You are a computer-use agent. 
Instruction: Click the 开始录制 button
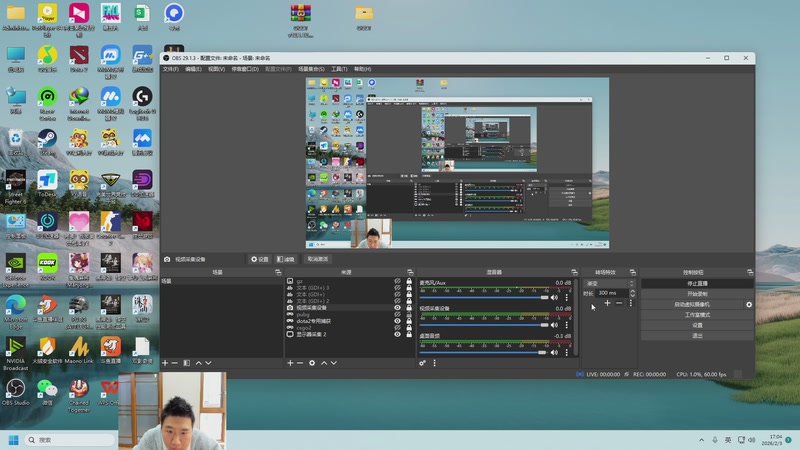[697, 294]
